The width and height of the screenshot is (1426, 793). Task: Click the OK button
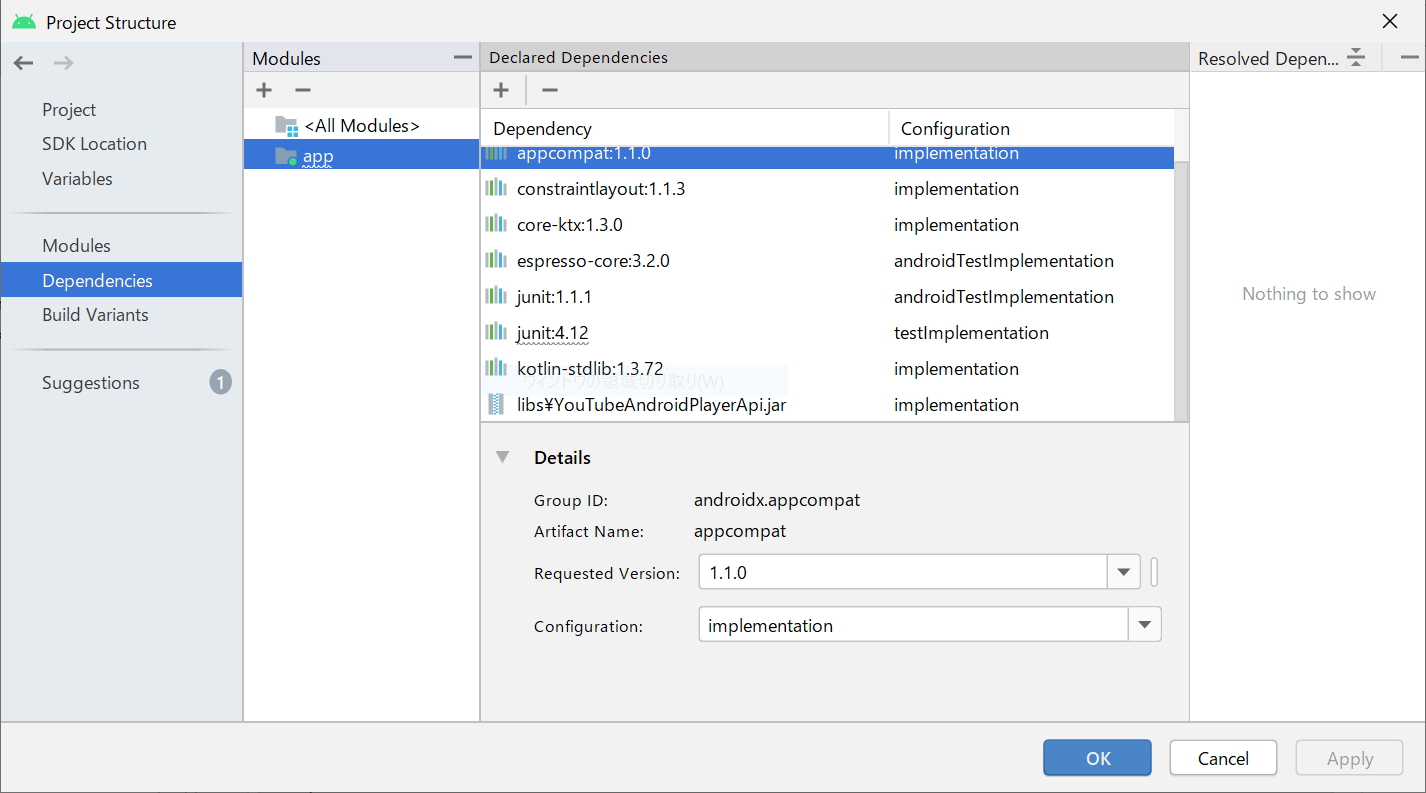pyautogui.click(x=1097, y=758)
